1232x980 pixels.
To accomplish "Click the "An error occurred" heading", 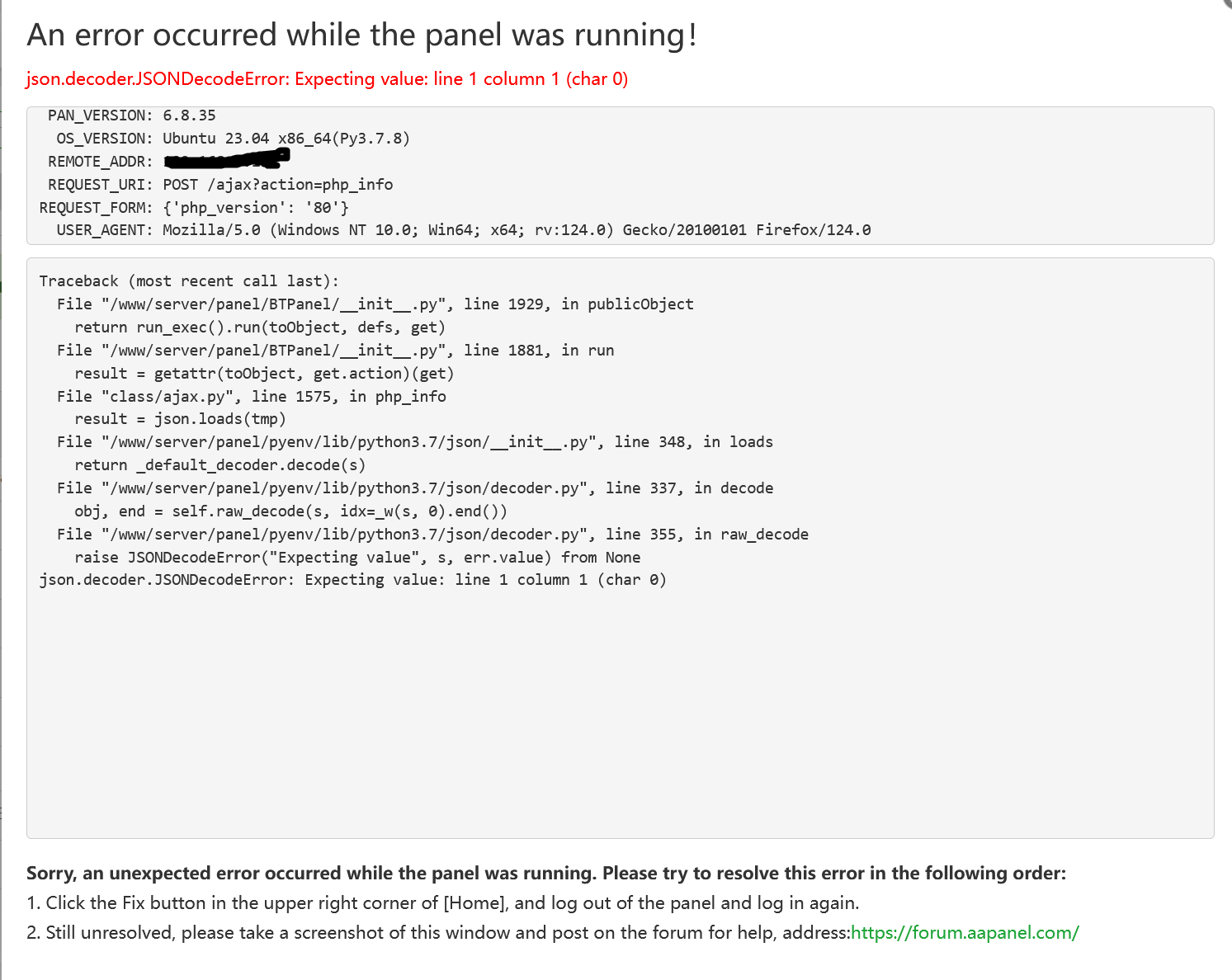I will [x=361, y=35].
